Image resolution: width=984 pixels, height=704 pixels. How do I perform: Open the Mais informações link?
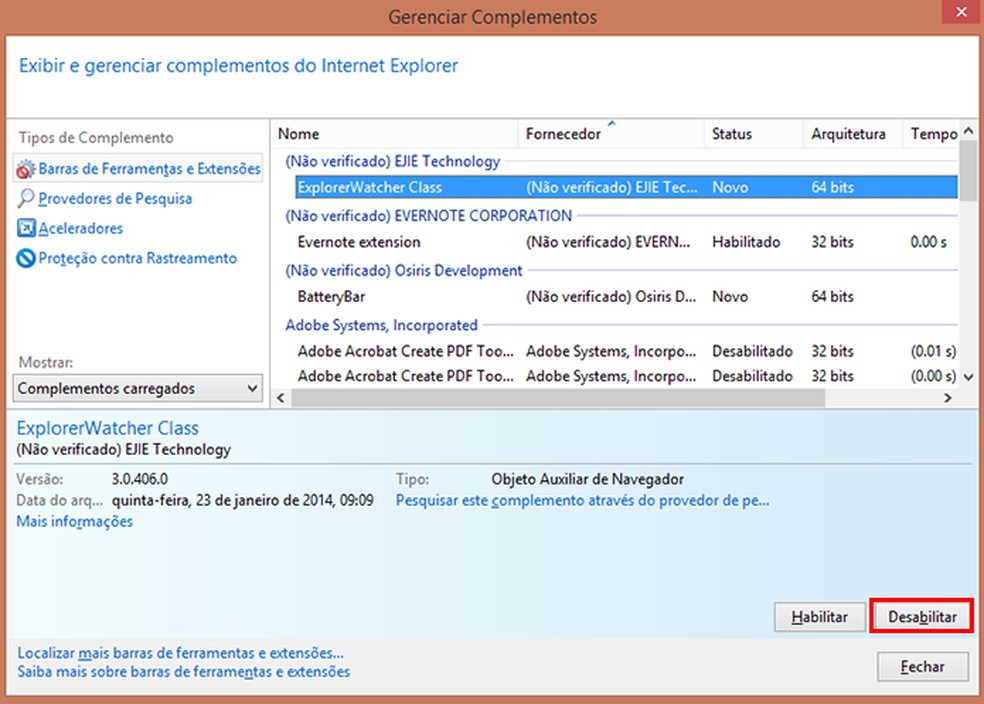click(x=74, y=521)
